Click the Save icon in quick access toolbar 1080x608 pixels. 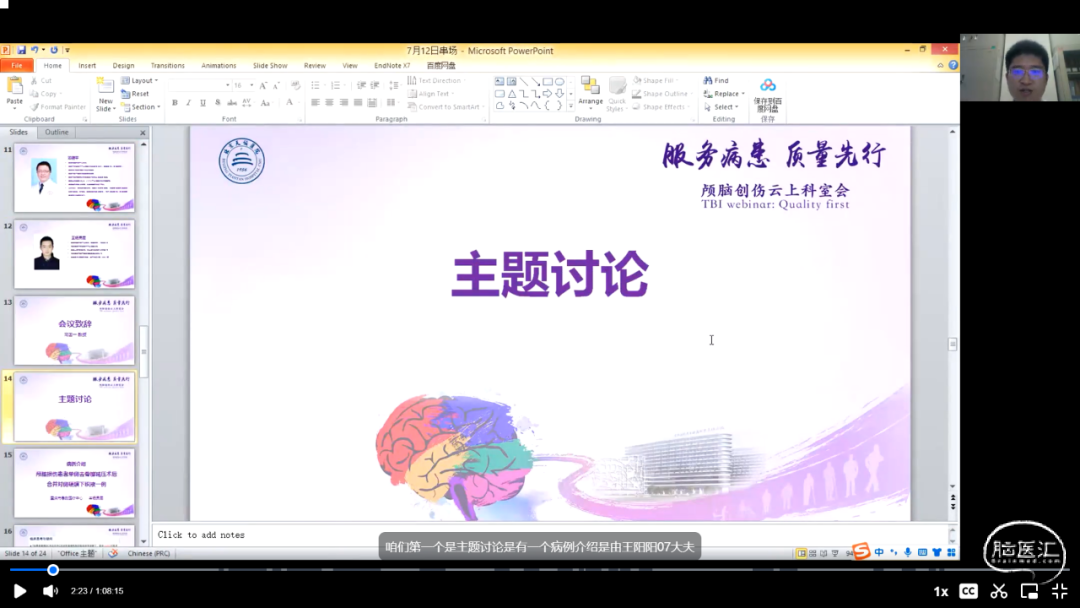(x=21, y=50)
